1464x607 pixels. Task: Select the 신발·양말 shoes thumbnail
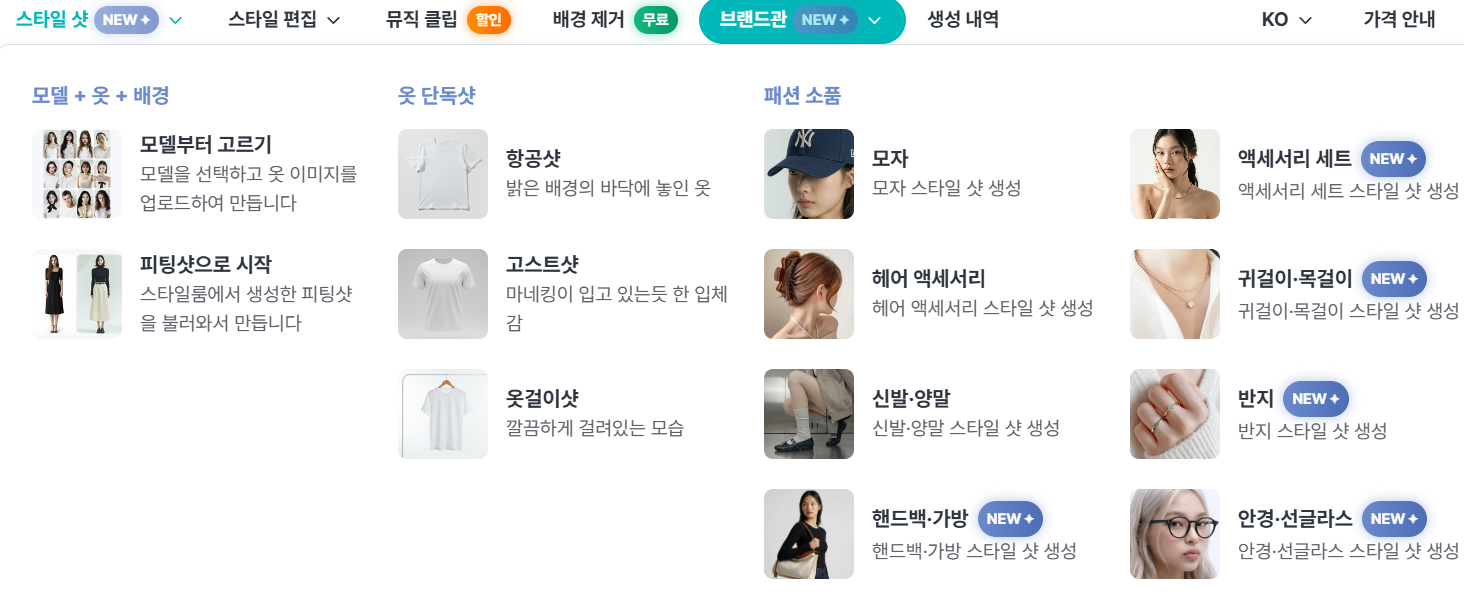809,414
